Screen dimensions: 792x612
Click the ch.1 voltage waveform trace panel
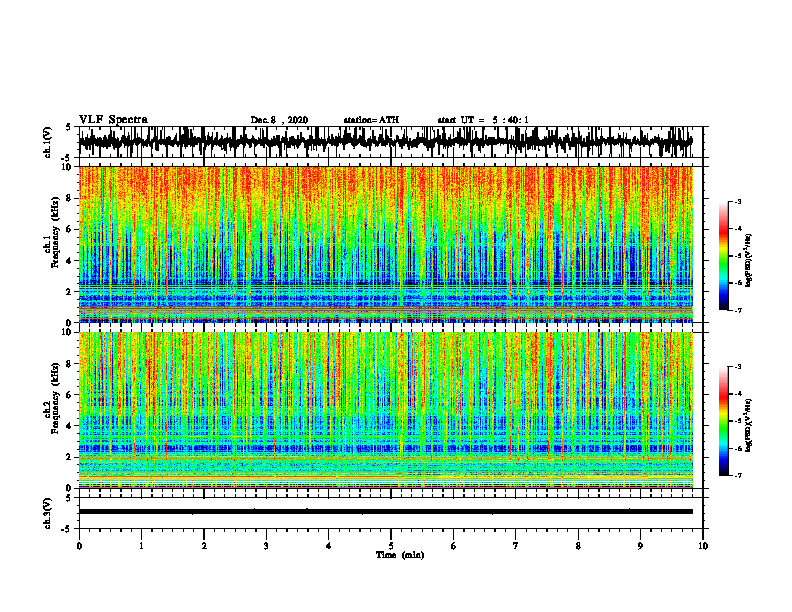point(391,142)
